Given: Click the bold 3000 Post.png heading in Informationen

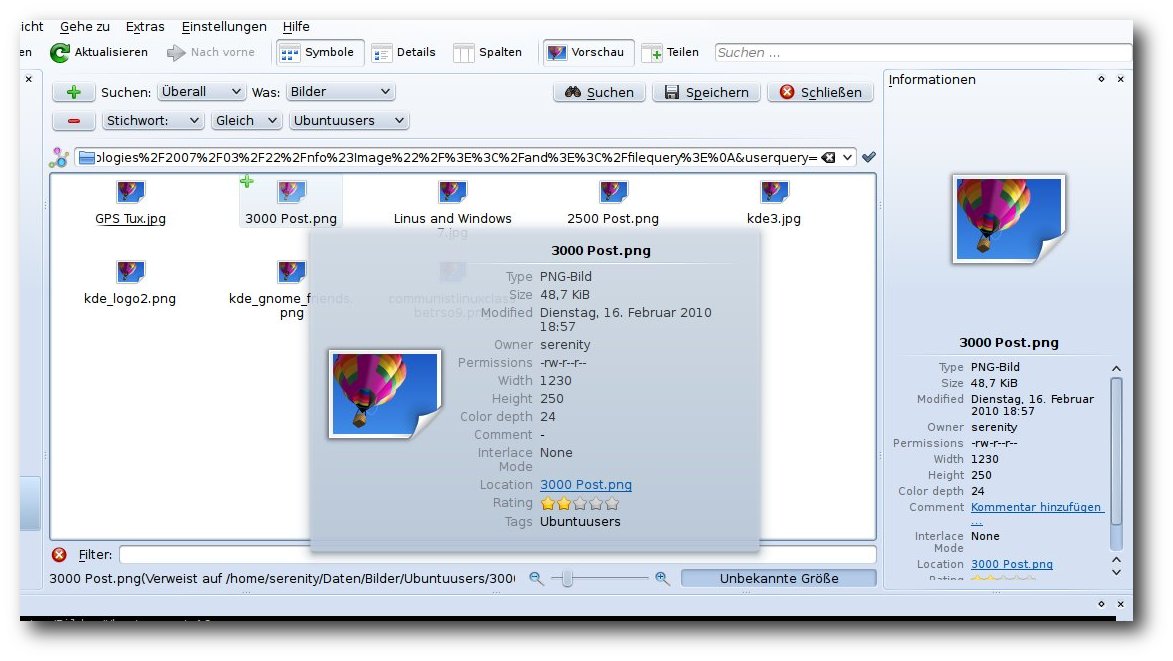Looking at the screenshot, I should tap(1008, 342).
